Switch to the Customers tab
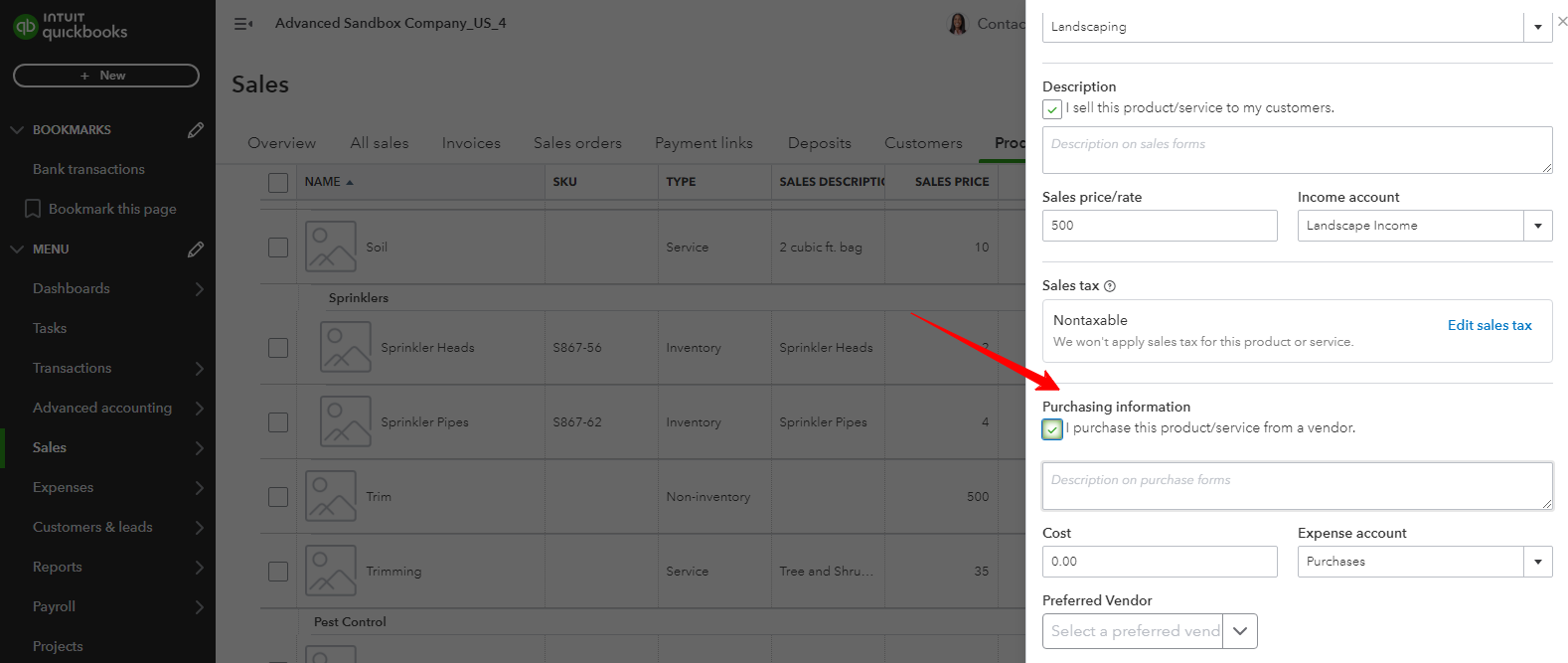This screenshot has height=663, width=1568. click(x=923, y=143)
